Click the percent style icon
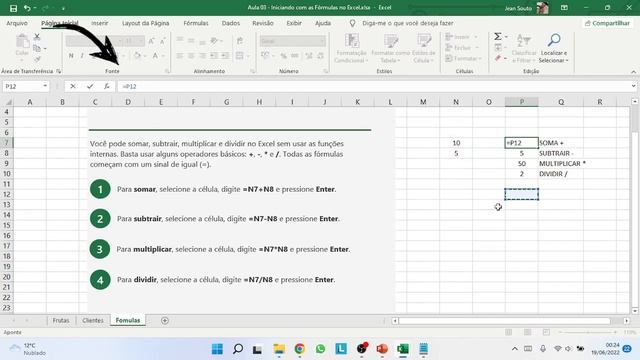 [283, 56]
